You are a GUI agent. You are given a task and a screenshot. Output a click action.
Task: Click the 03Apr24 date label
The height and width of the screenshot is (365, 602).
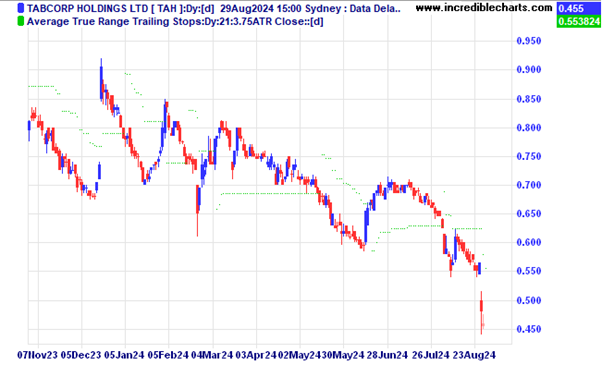click(x=256, y=355)
